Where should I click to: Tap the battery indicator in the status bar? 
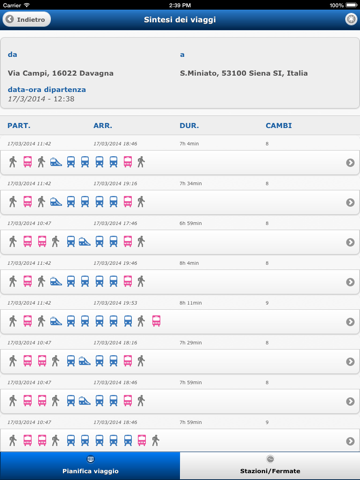(x=352, y=5)
